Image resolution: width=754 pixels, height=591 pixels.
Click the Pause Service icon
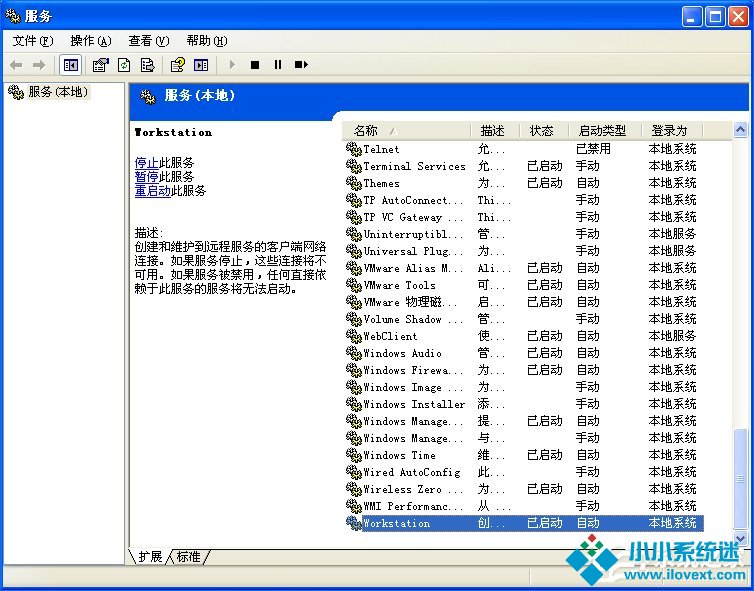(278, 64)
